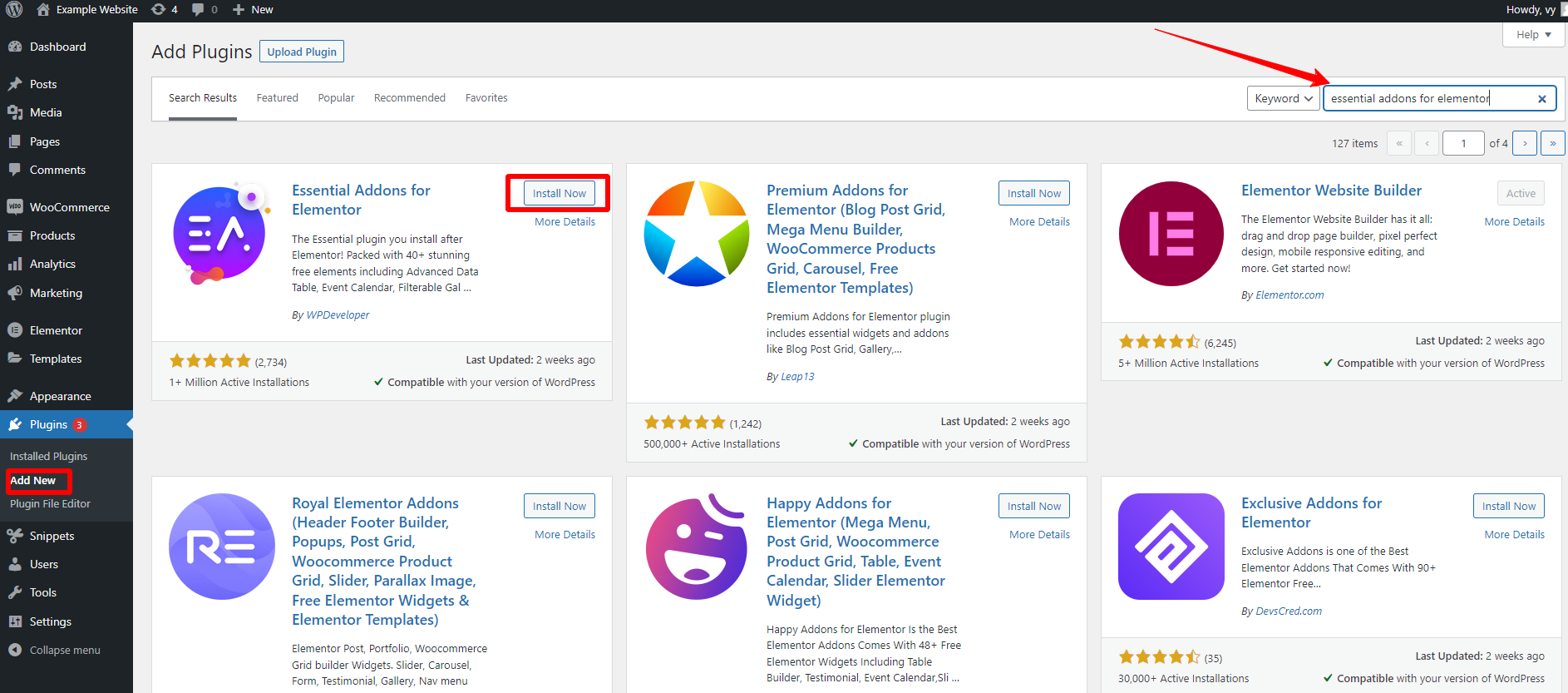The width and height of the screenshot is (1568, 693).
Task: Install Premium Addons for Elementor
Action: coord(1034,193)
